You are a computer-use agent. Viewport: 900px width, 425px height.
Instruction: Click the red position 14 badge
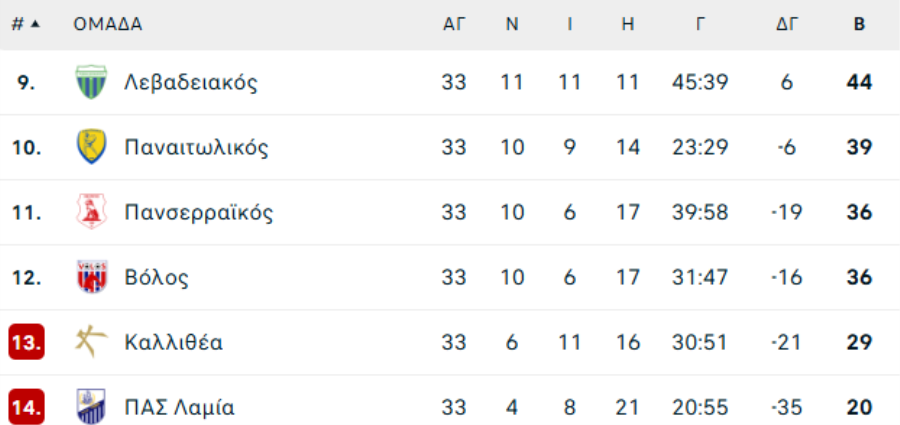(26, 407)
